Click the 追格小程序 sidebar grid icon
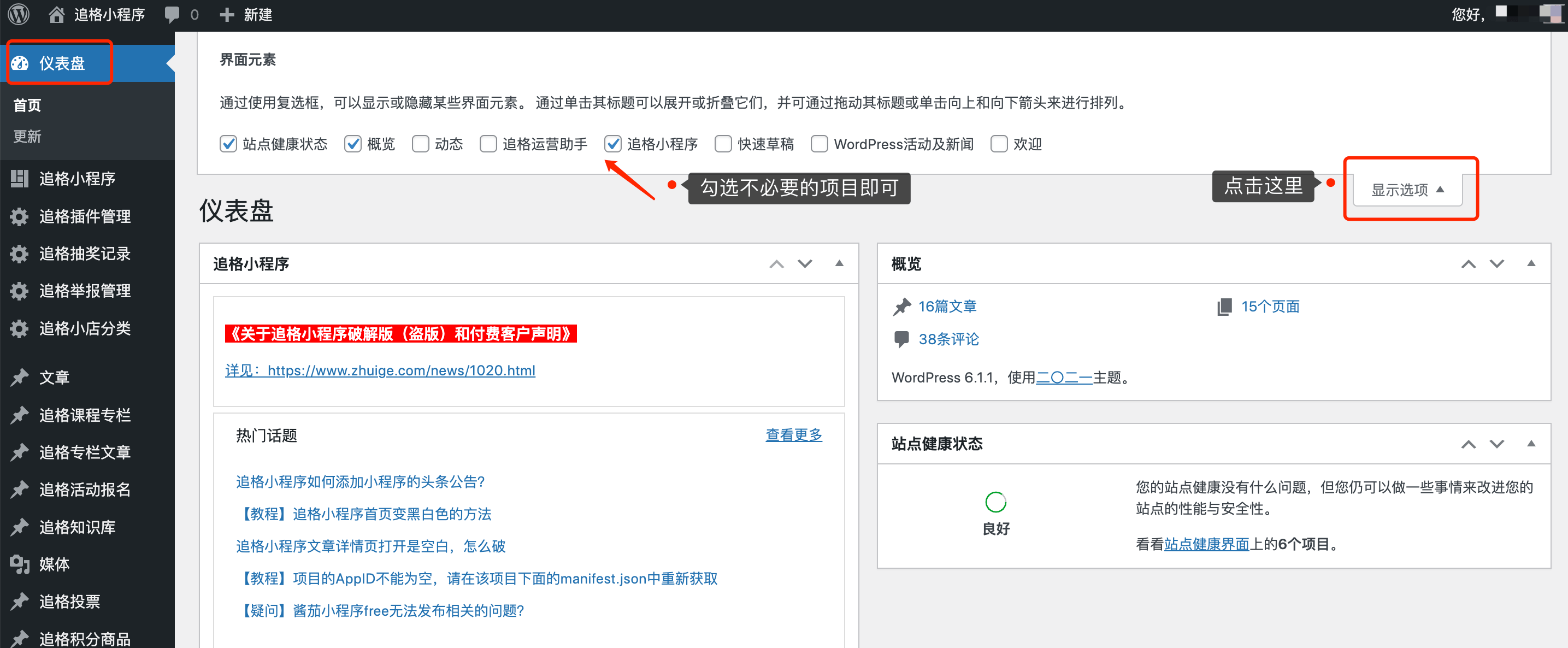 pos(20,179)
